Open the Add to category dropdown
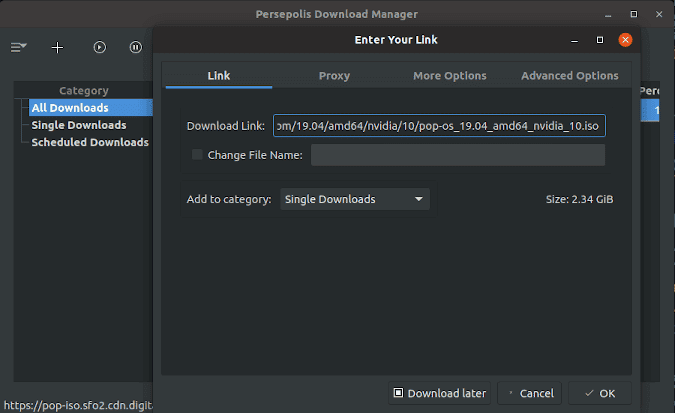The width and height of the screenshot is (675, 413). [355, 199]
